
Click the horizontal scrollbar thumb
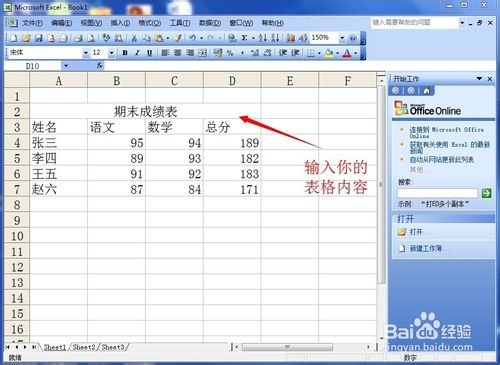click(287, 347)
